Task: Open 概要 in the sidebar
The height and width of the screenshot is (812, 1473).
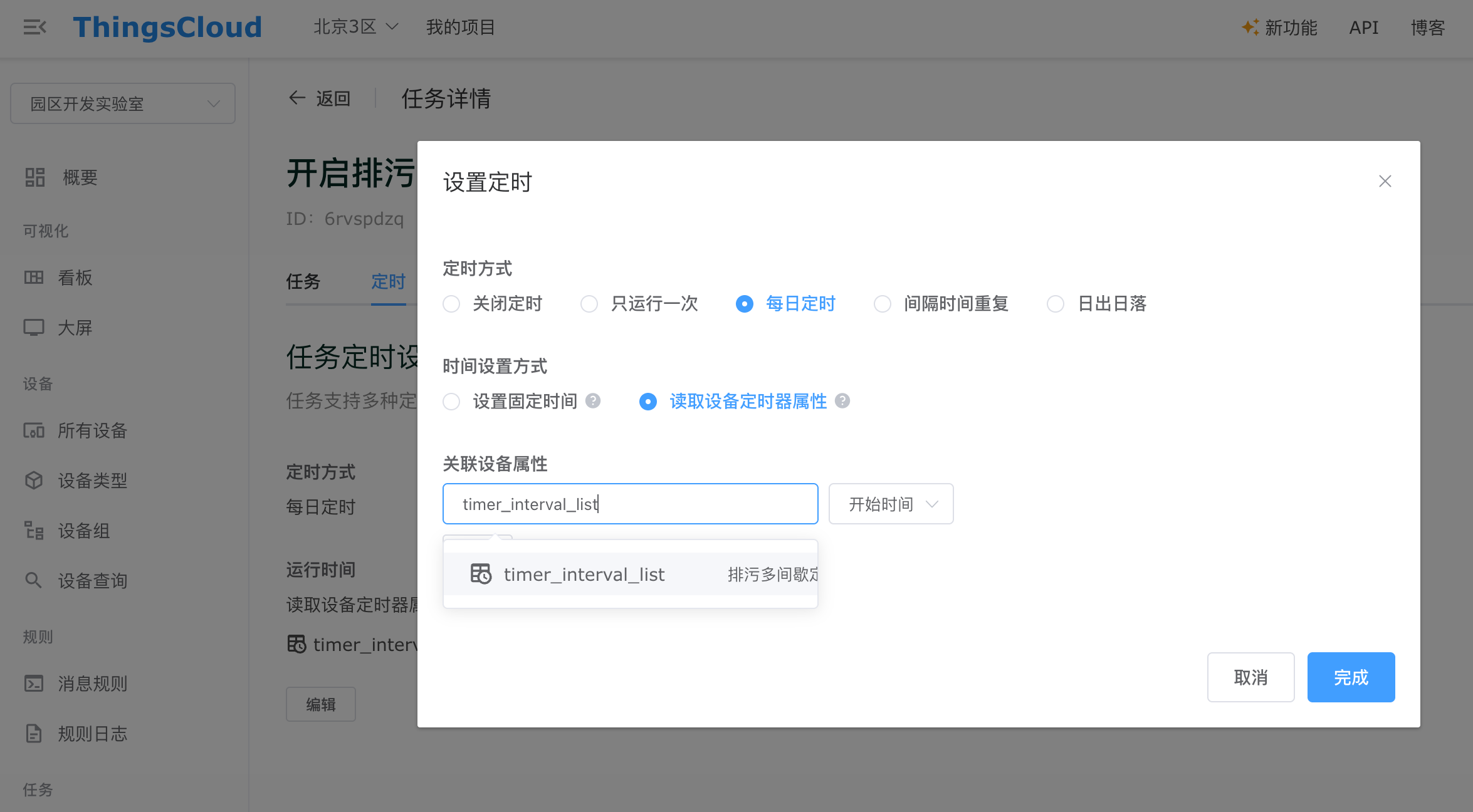Action: click(x=80, y=177)
